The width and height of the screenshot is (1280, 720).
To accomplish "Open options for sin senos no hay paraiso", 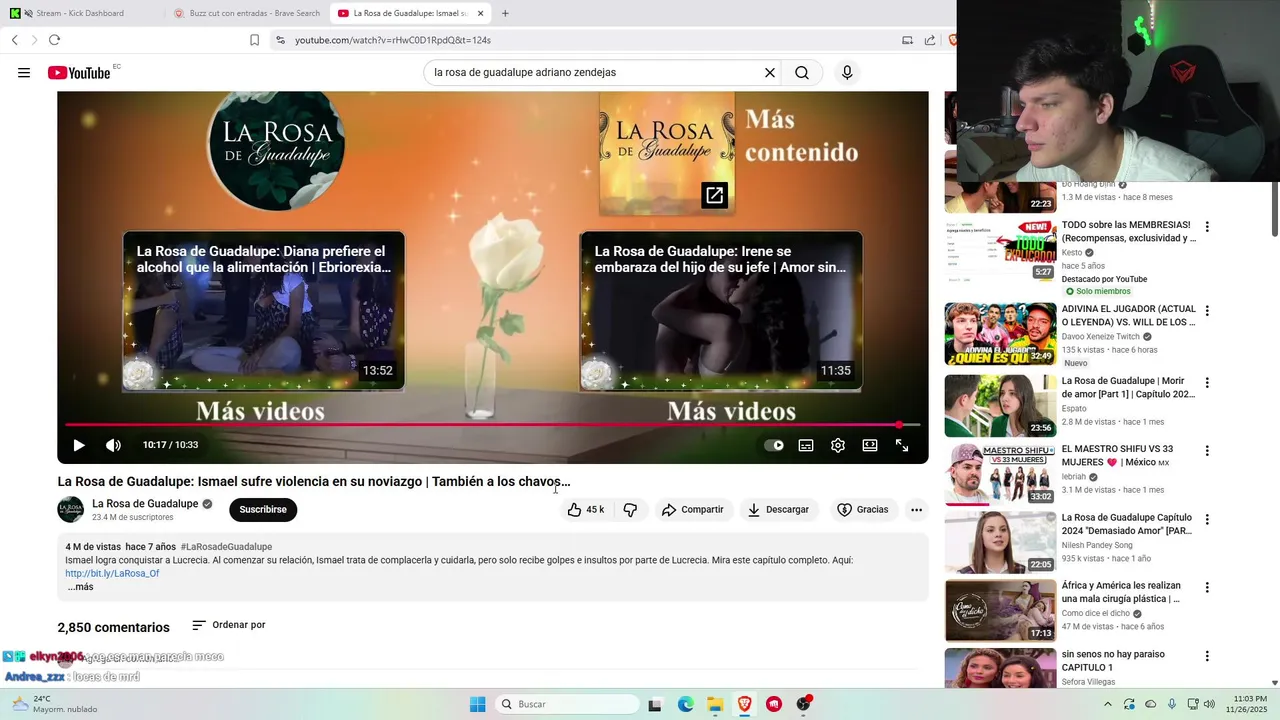I will point(1207,657).
